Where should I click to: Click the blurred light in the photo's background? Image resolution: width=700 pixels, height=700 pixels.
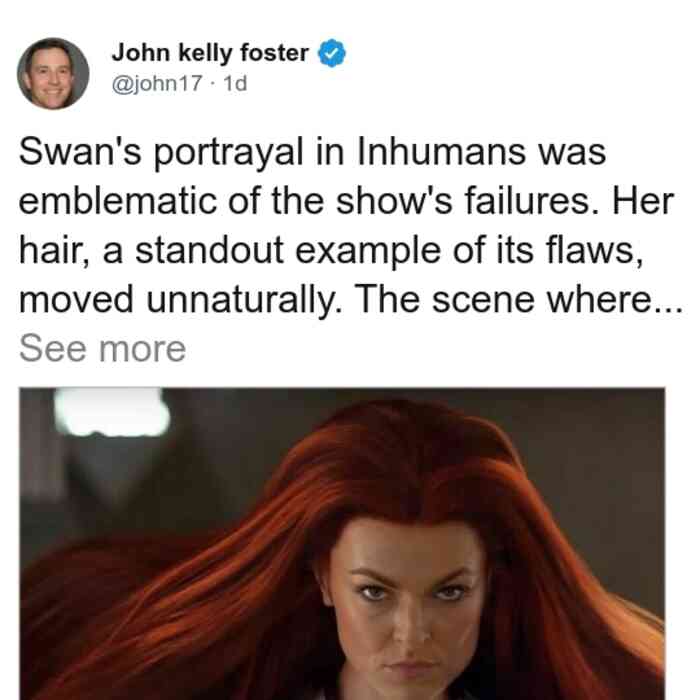112,412
